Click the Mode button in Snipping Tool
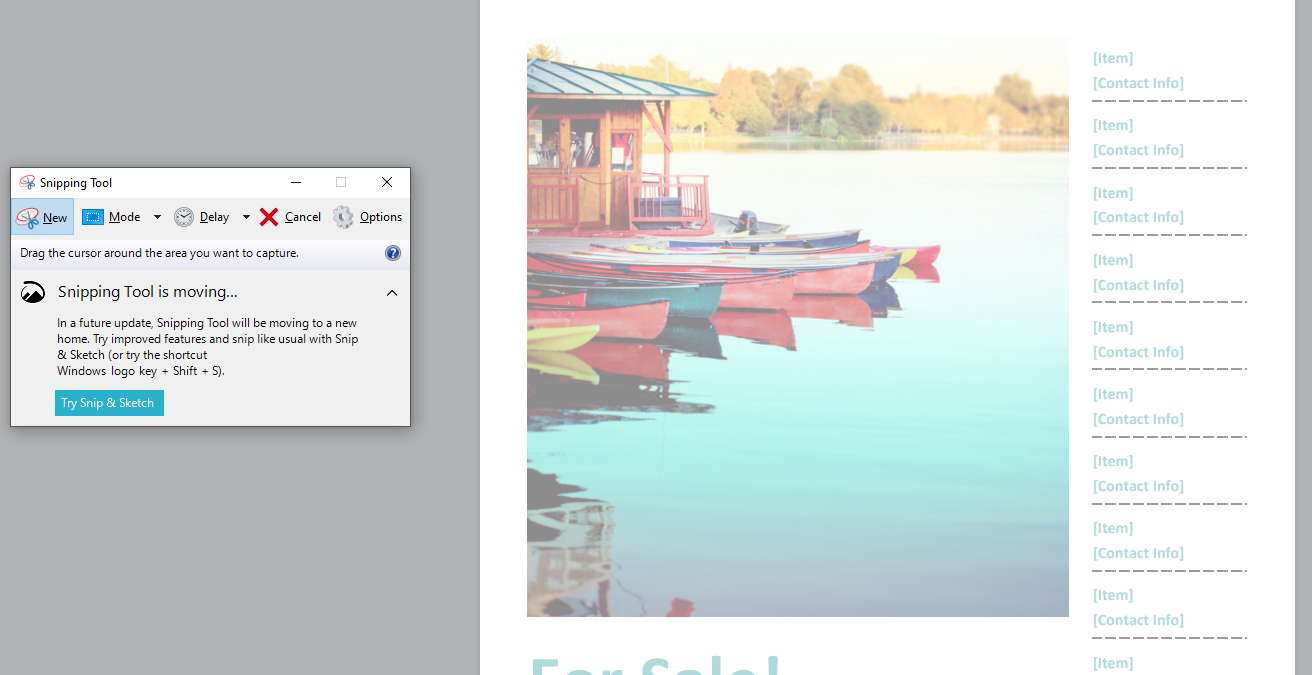 [111, 217]
